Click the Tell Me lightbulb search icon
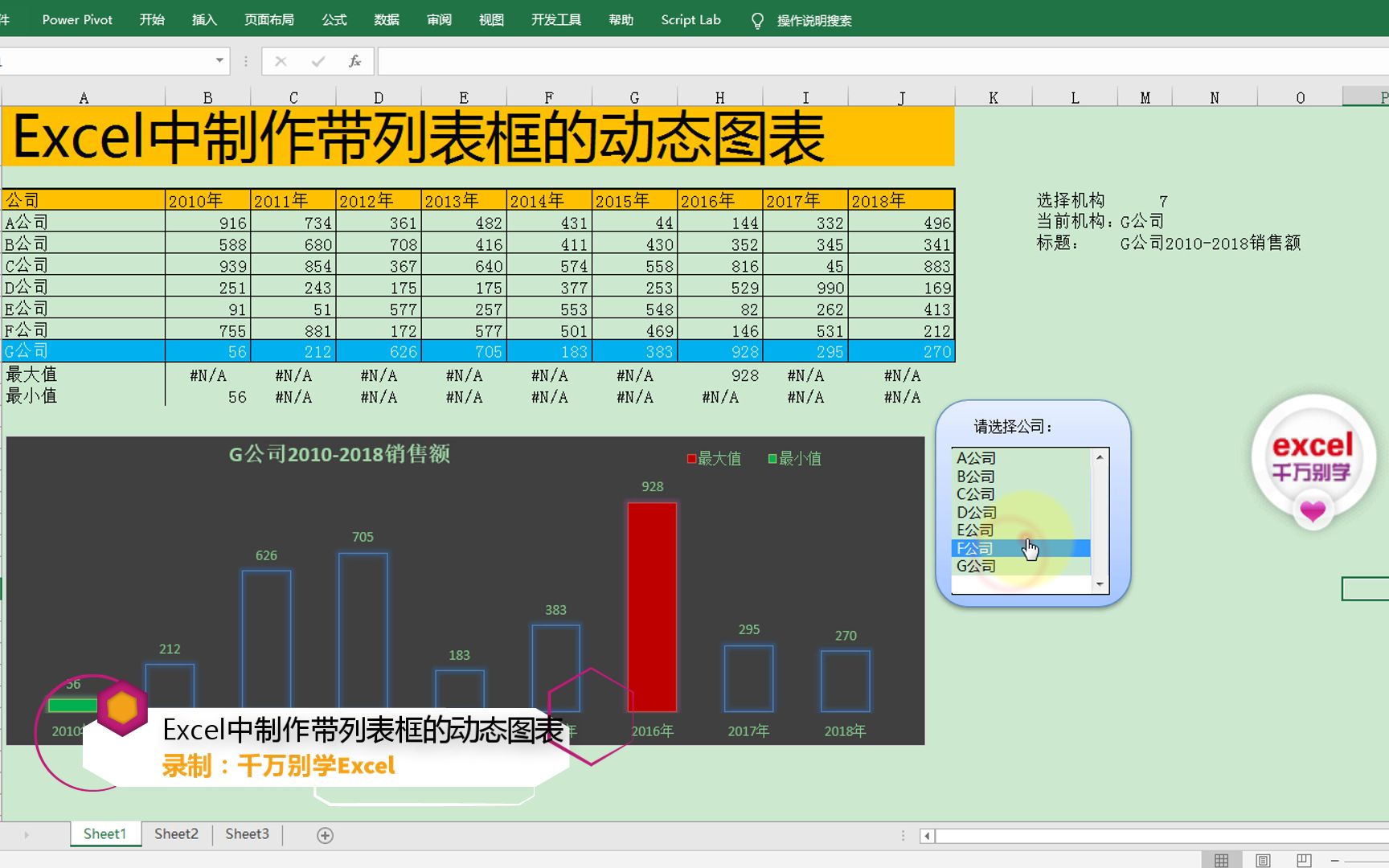Image resolution: width=1389 pixels, height=868 pixels. click(x=756, y=20)
